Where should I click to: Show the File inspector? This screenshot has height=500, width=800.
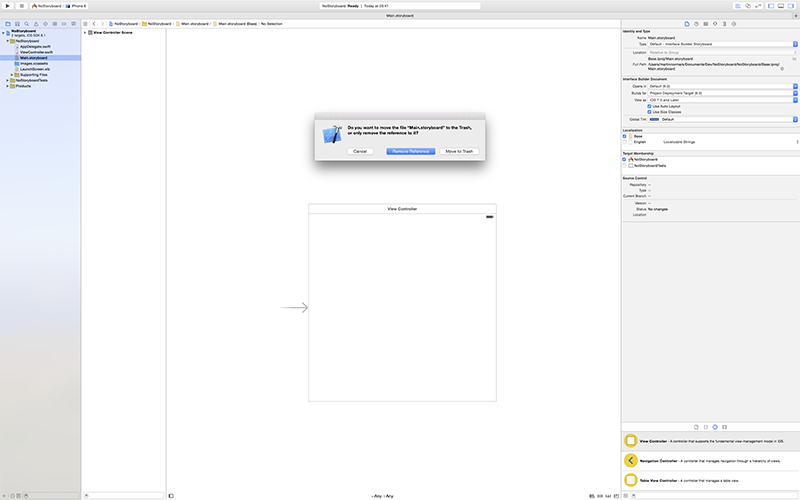pos(687,24)
